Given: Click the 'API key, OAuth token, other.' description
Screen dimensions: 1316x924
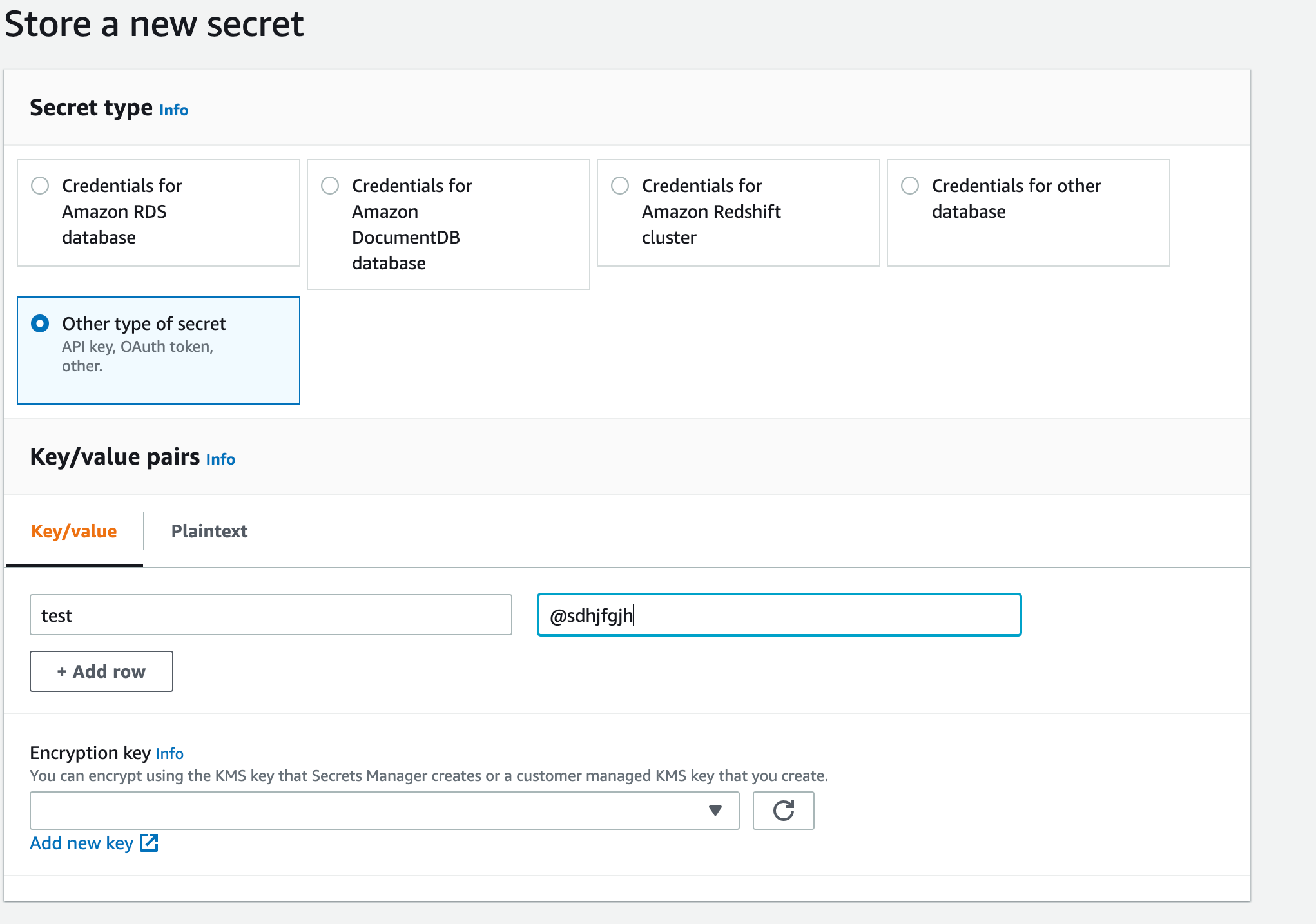Looking at the screenshot, I should coord(137,356).
